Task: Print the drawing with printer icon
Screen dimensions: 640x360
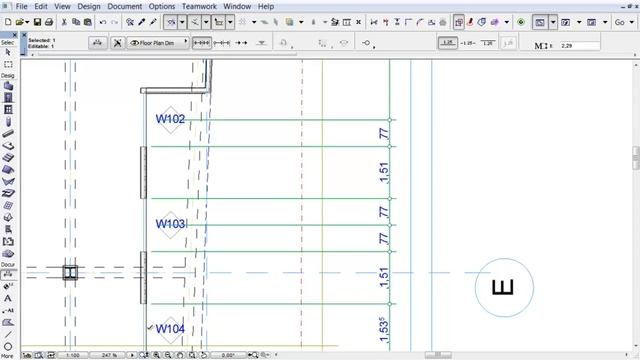Action: [49, 22]
